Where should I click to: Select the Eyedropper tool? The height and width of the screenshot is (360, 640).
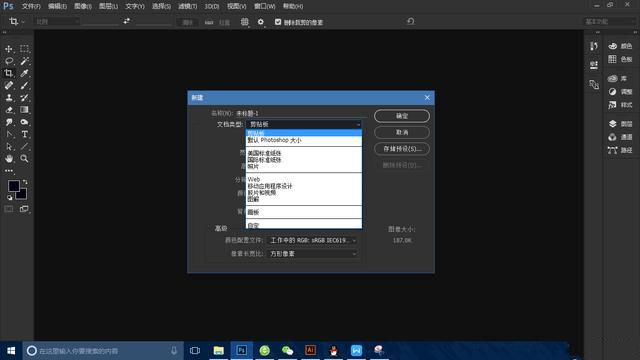click(x=24, y=73)
